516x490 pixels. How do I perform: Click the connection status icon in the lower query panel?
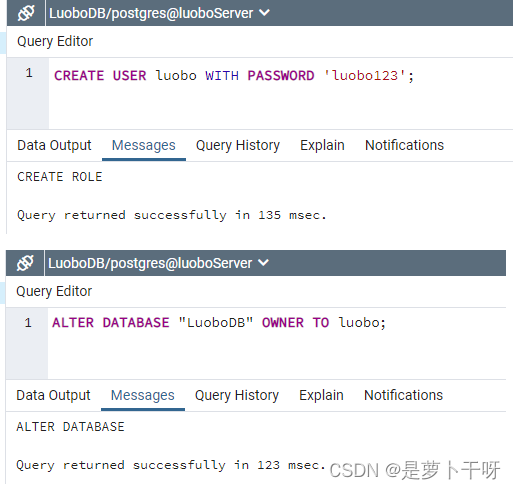tap(25, 263)
